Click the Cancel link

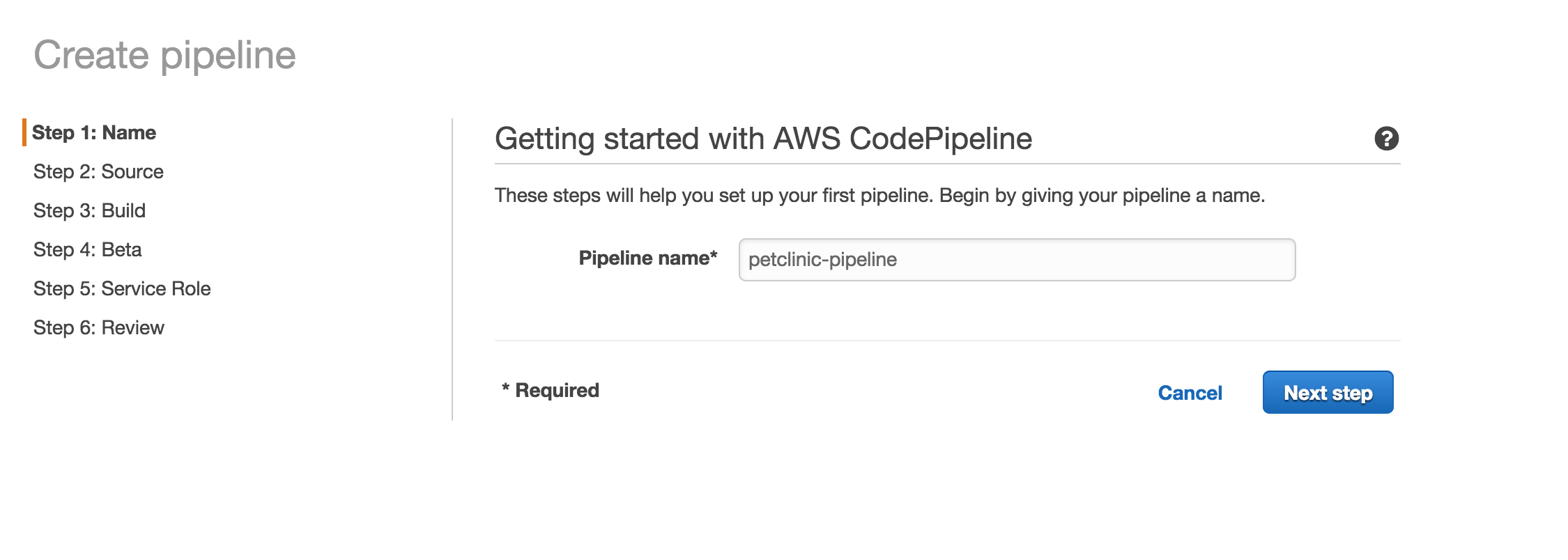(1190, 394)
